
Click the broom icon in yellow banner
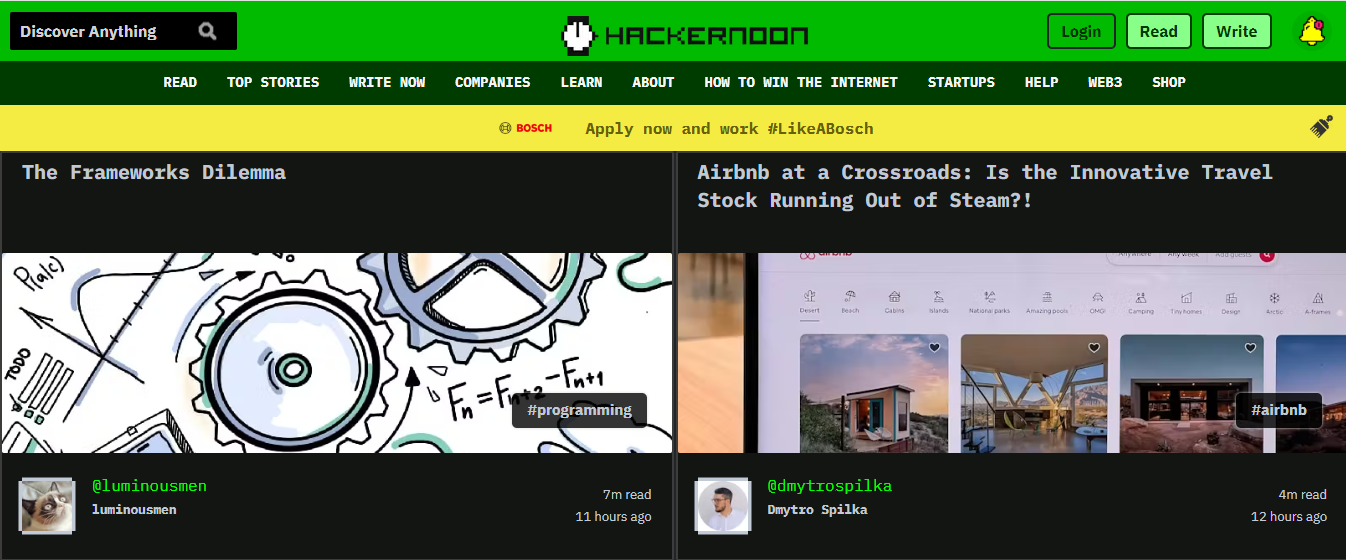[1322, 127]
